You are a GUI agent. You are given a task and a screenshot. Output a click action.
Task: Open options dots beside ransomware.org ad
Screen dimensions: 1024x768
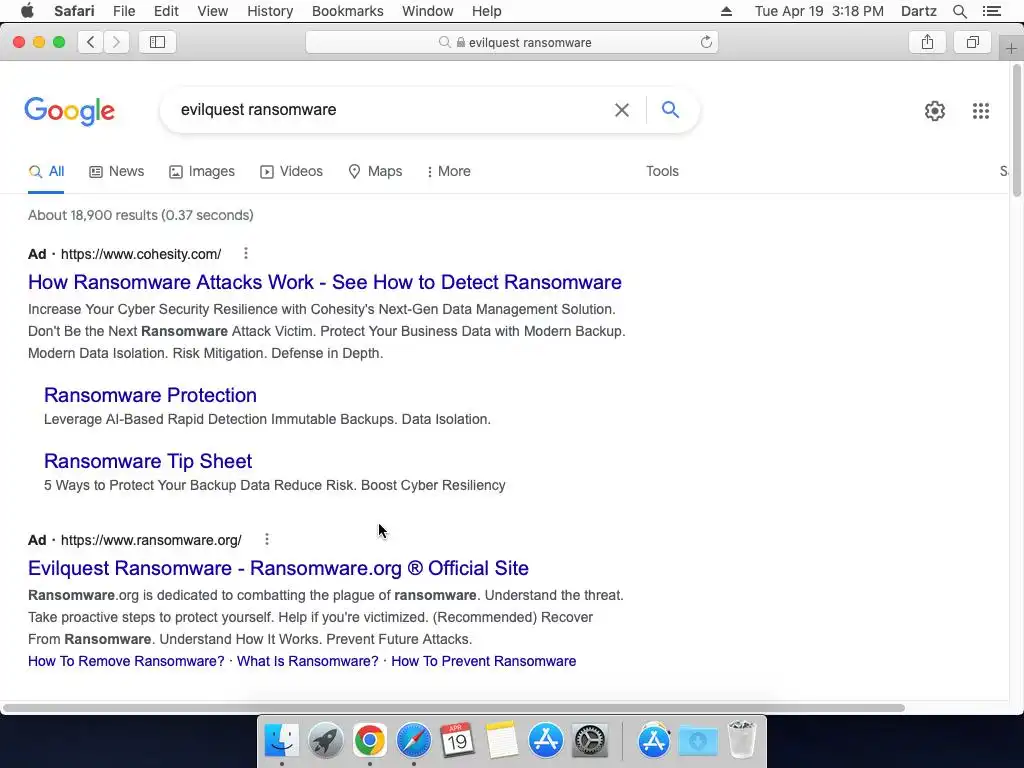pos(266,539)
